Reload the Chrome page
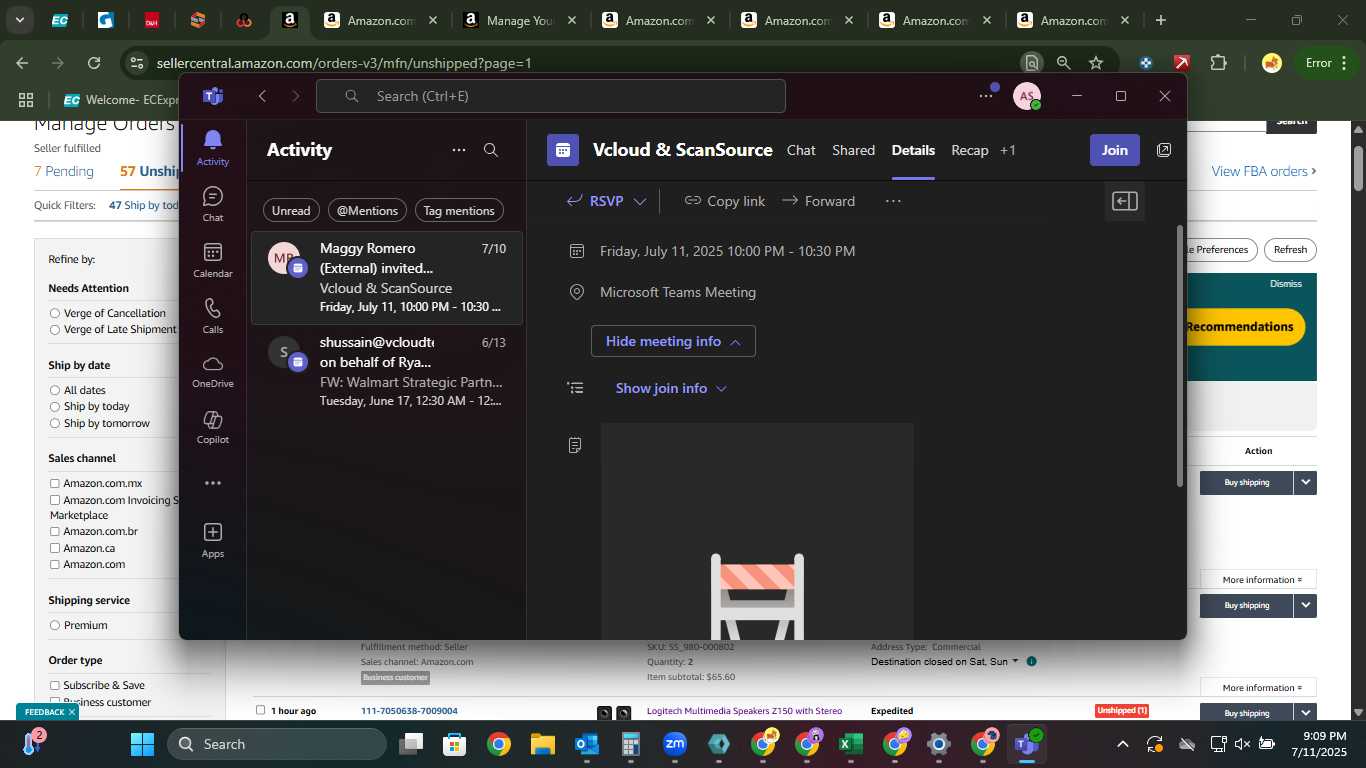The width and height of the screenshot is (1366, 768). (x=94, y=62)
